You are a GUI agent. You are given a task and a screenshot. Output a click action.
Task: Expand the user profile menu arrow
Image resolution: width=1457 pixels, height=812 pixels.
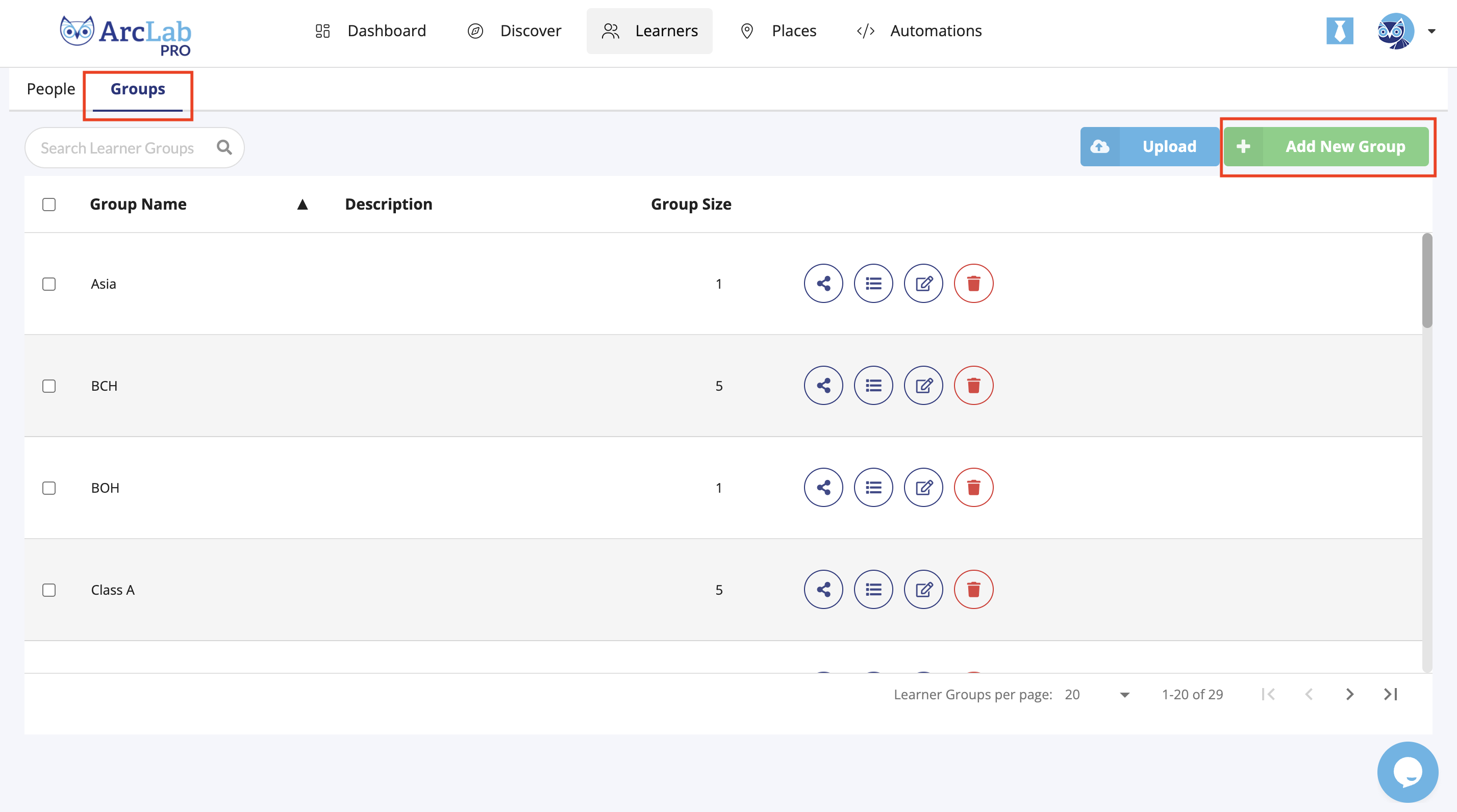tap(1431, 31)
